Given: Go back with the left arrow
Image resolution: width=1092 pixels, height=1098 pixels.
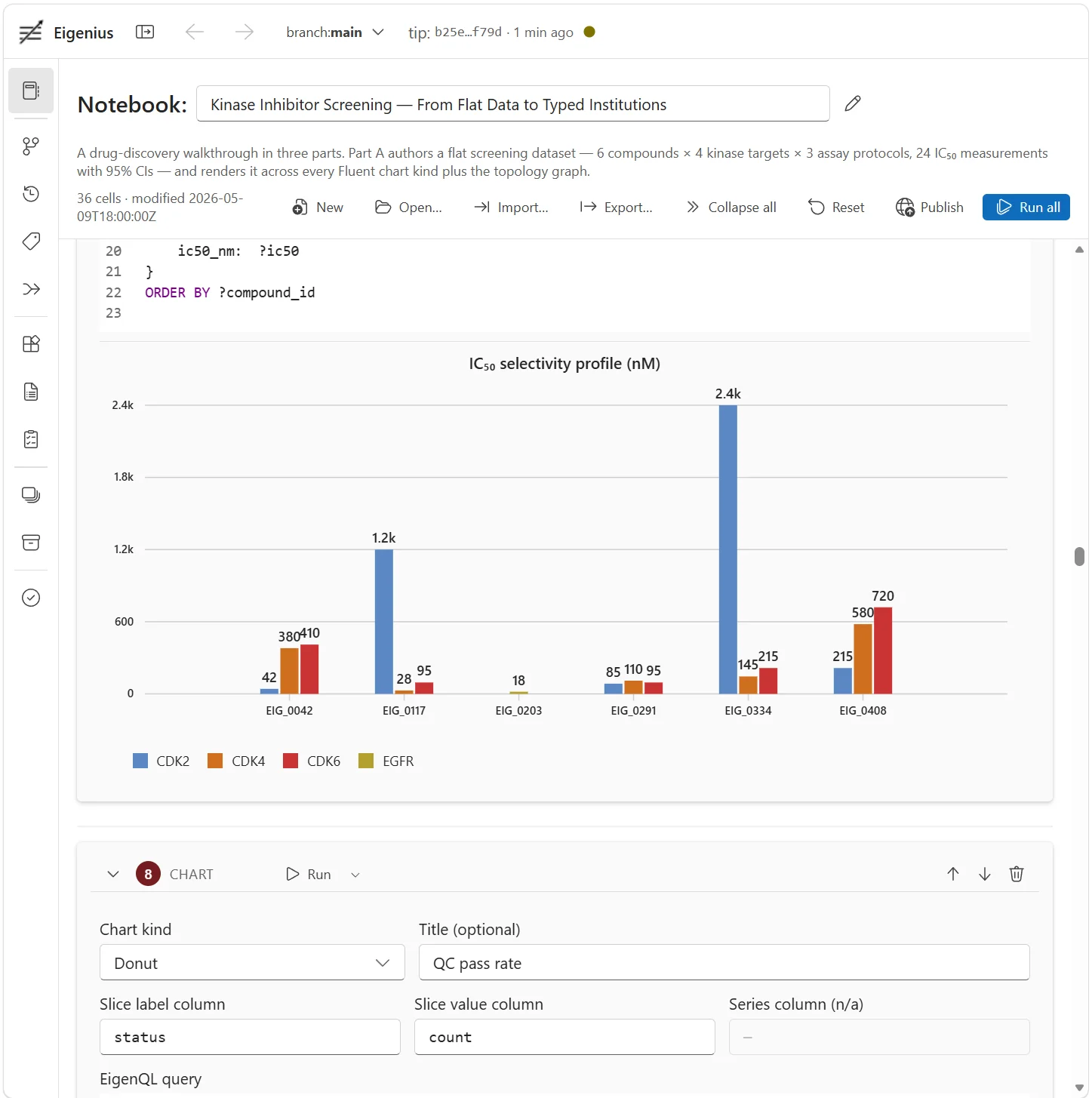Looking at the screenshot, I should pyautogui.click(x=195, y=32).
